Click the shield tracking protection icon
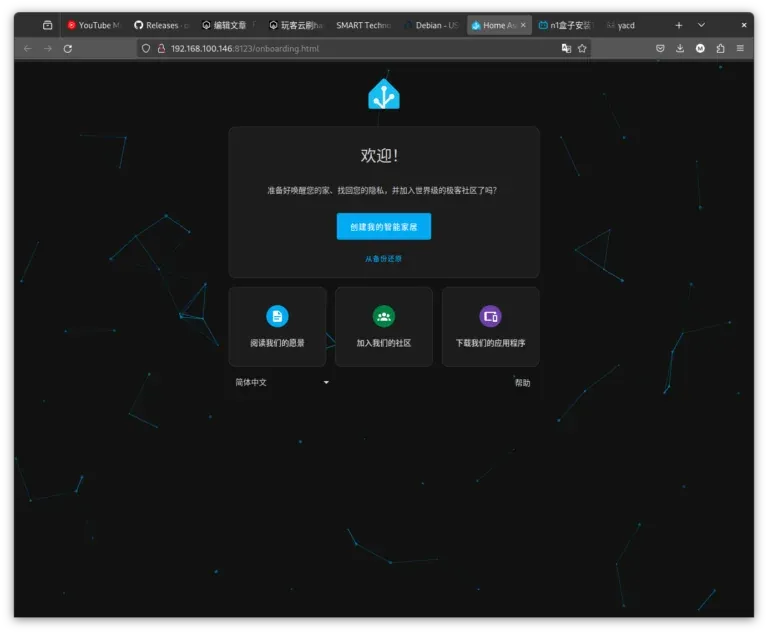 pos(146,49)
